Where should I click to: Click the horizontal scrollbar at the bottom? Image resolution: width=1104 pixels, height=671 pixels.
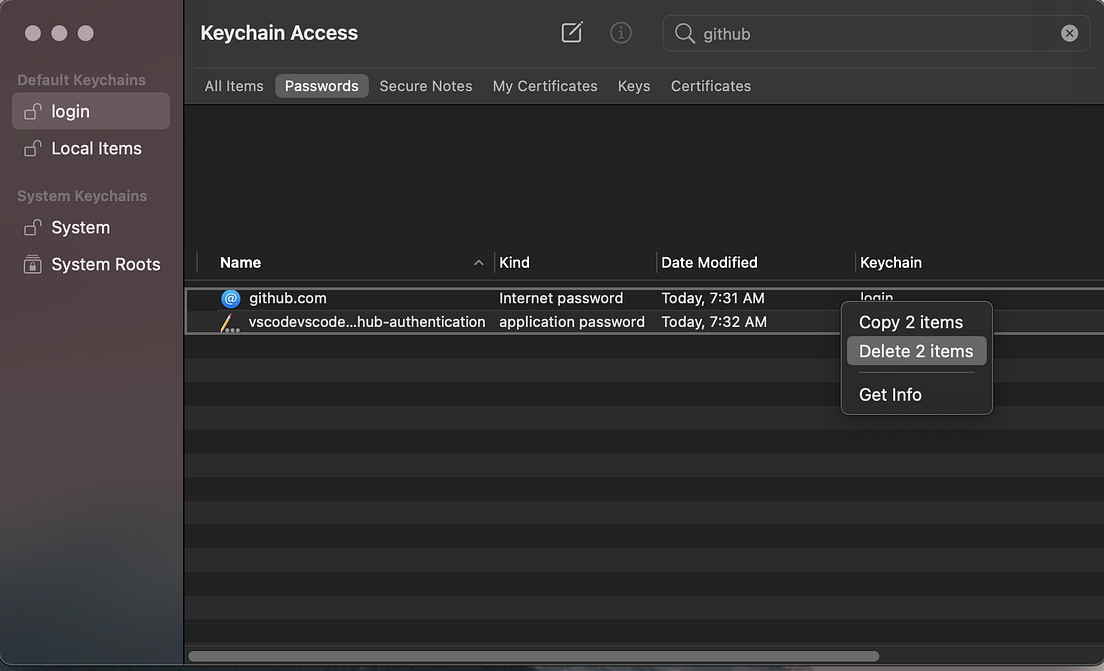[533, 655]
